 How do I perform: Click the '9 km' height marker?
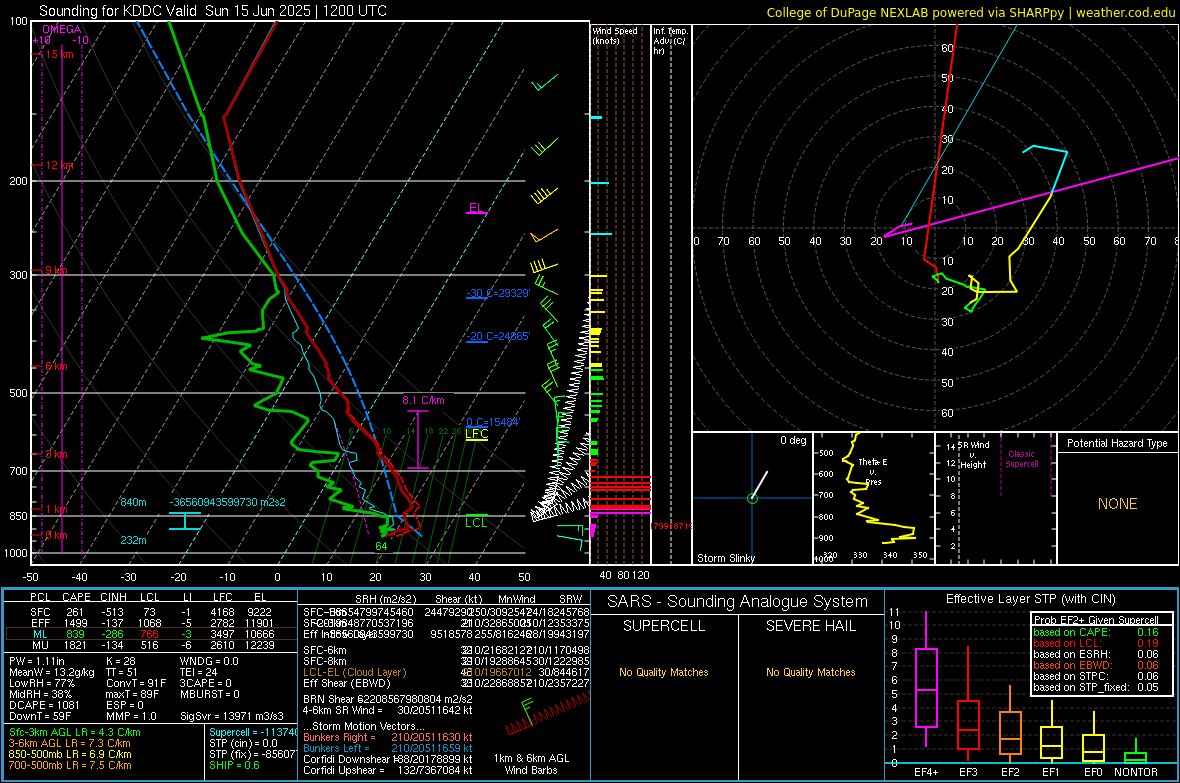(57, 270)
